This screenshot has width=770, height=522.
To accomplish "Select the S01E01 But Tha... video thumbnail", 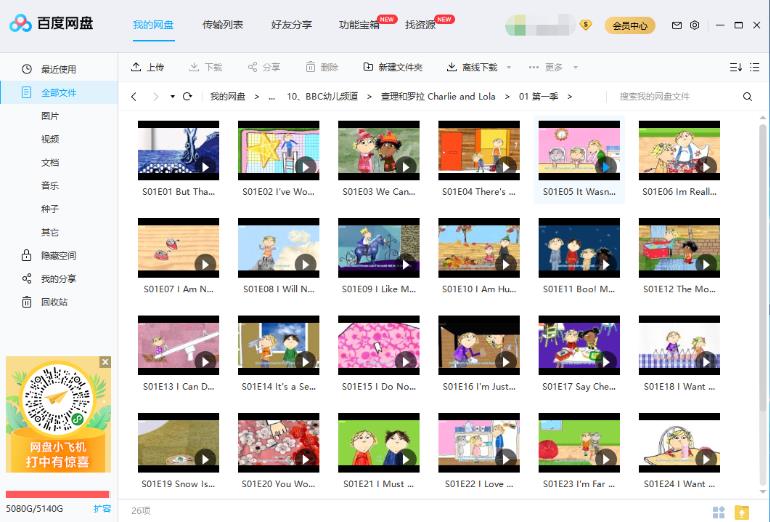I will pos(178,150).
